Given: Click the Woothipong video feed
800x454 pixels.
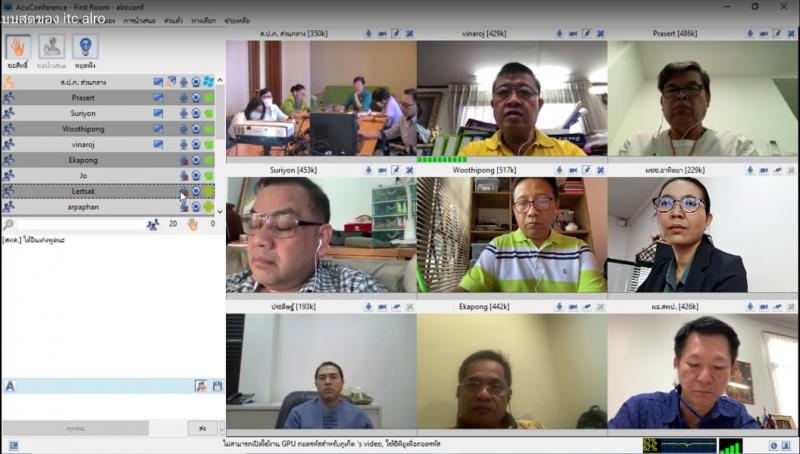Looking at the screenshot, I should tap(512, 235).
